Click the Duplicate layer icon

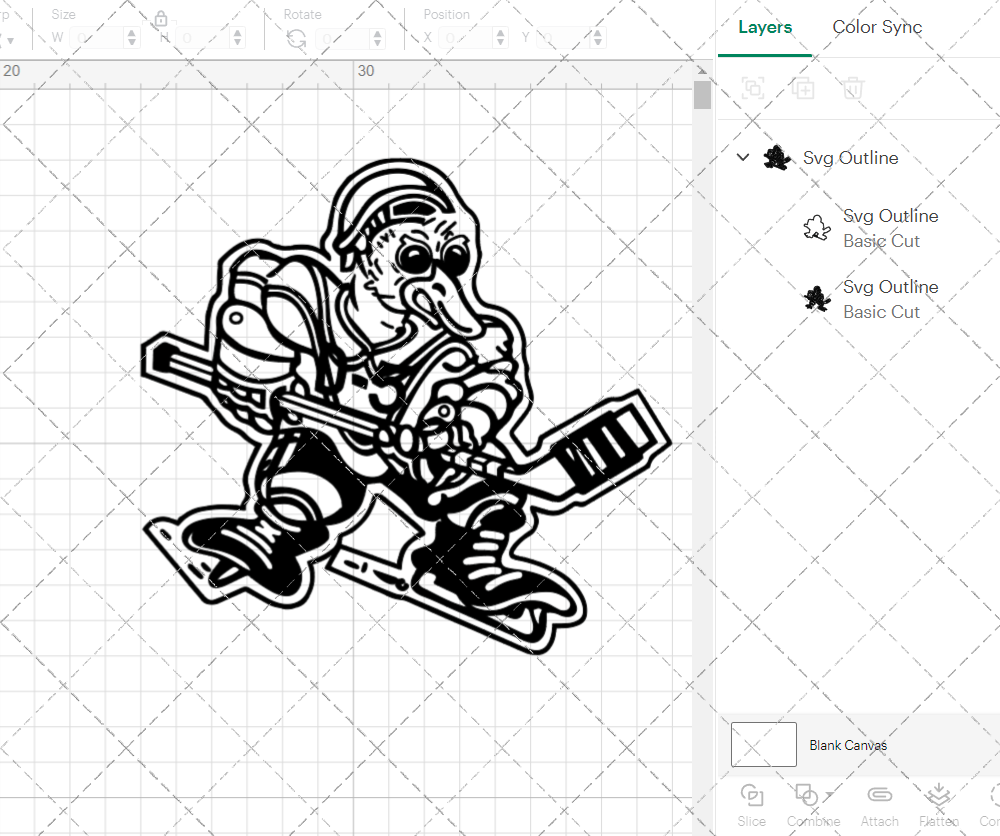coord(803,88)
